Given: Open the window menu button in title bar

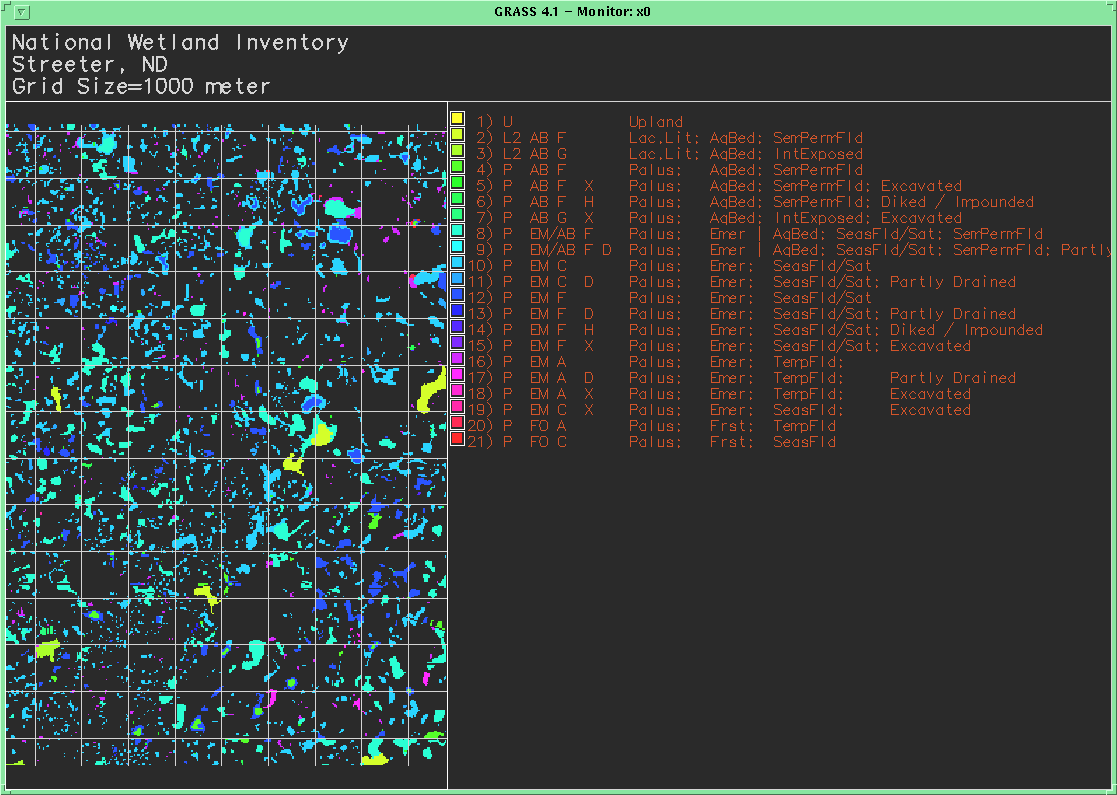Looking at the screenshot, I should click(x=22, y=12).
